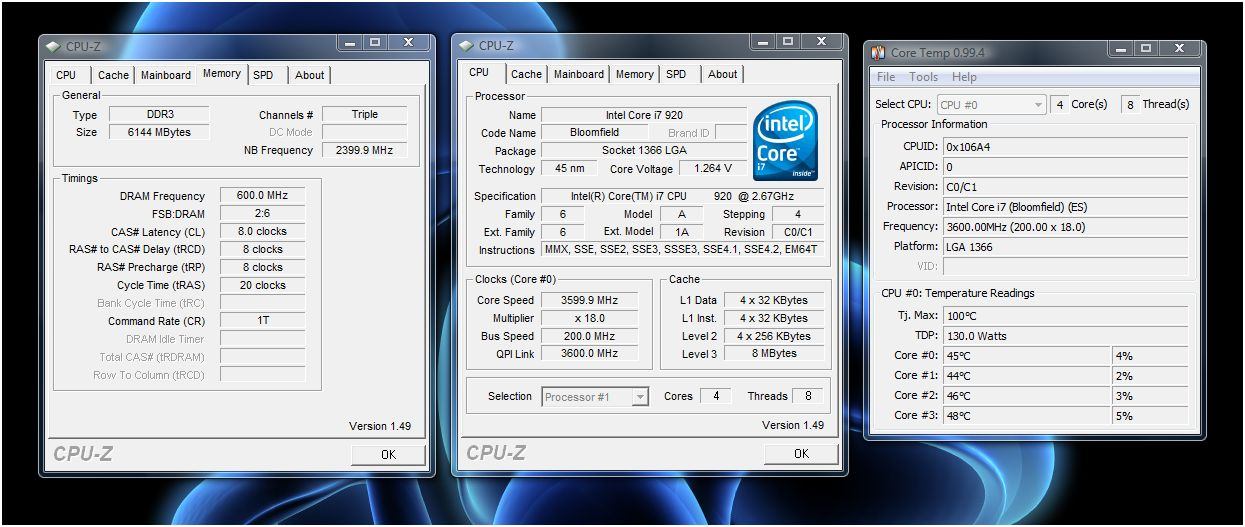Viewport: 1245px width, 527px height.
Task: Expand the Select CPU dropdown in Core Temp
Action: (x=1037, y=104)
